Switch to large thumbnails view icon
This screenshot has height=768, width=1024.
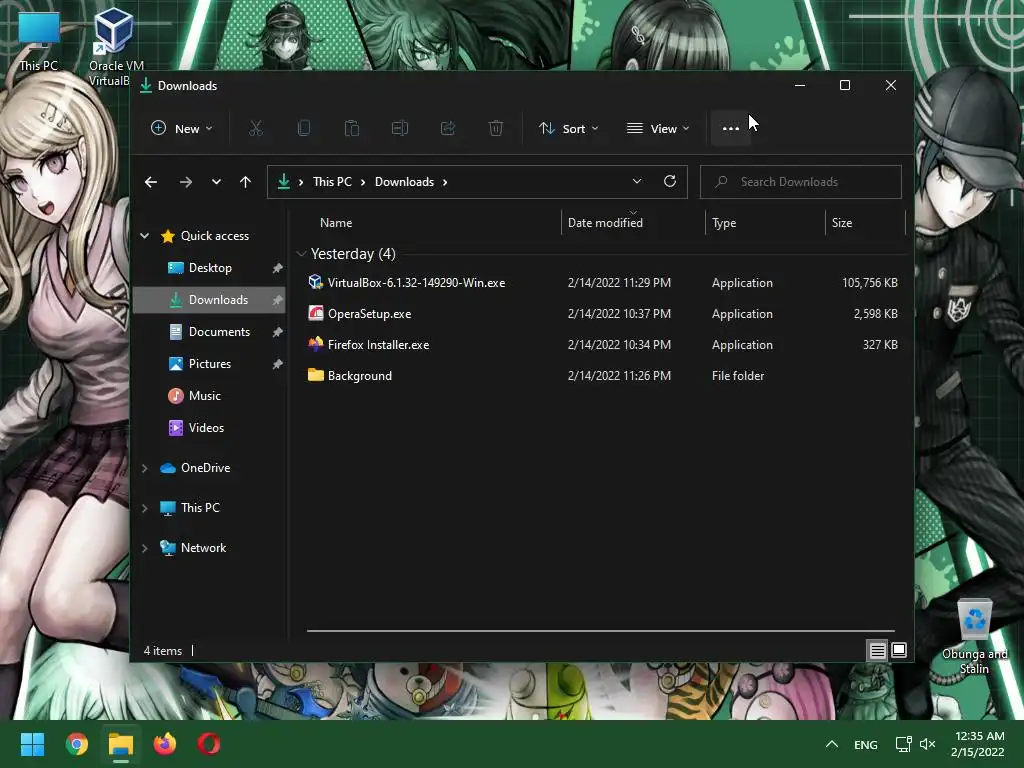[x=899, y=650]
